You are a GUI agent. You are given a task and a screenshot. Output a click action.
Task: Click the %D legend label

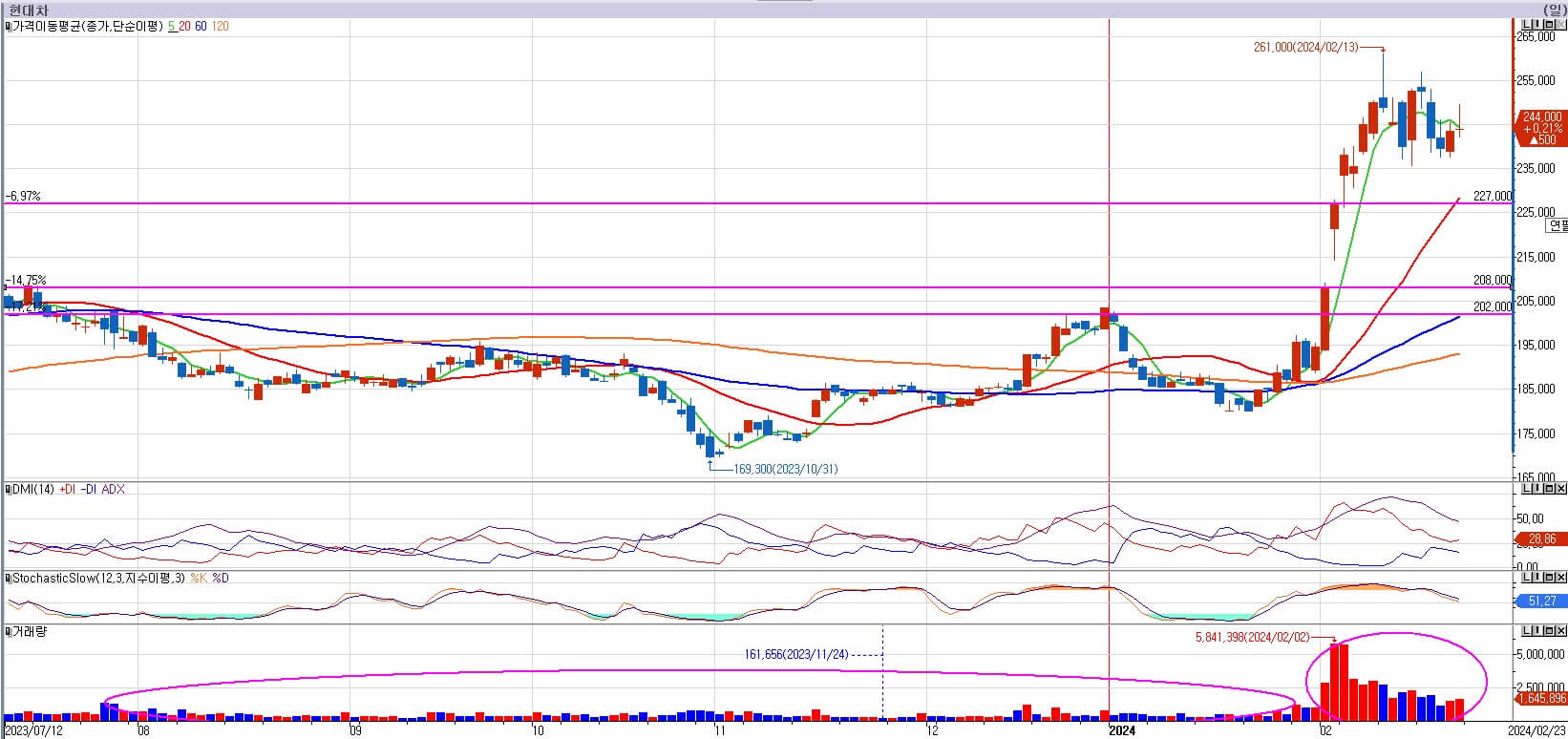(221, 579)
